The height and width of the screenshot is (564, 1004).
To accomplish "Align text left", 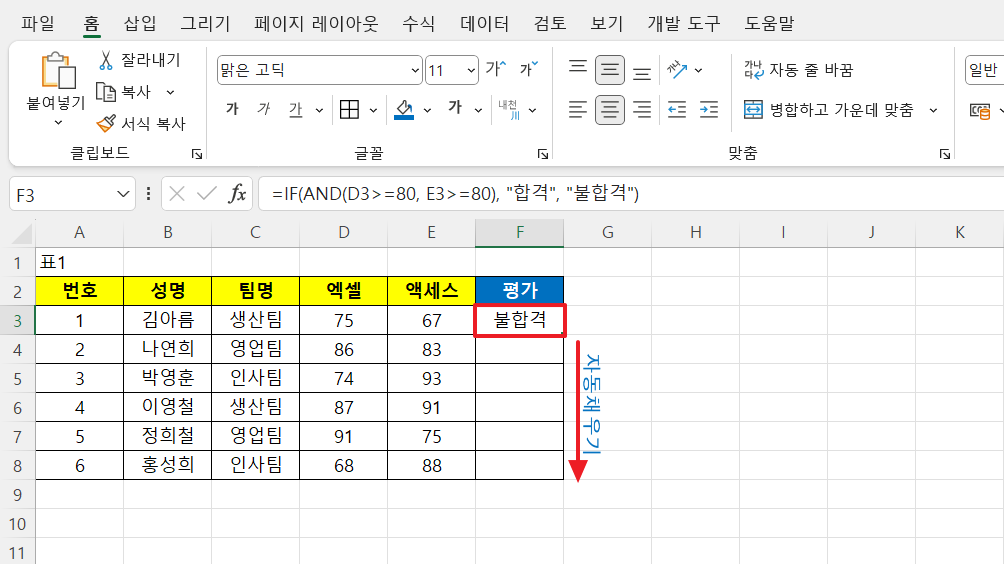I will point(578,109).
